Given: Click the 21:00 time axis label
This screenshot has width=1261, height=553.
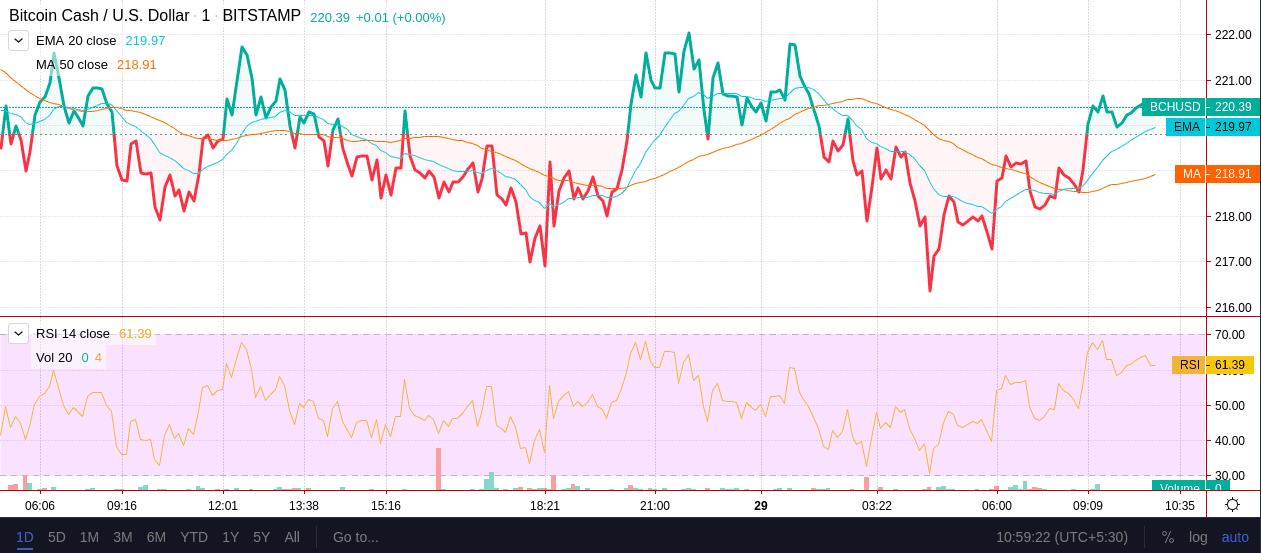Looking at the screenshot, I should [x=655, y=506].
